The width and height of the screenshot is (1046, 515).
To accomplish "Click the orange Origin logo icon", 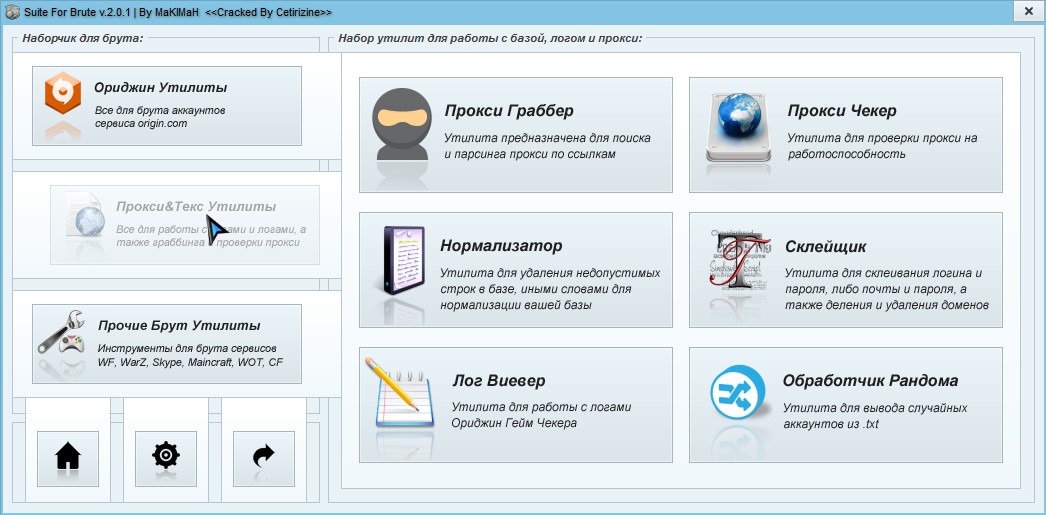I will point(63,93).
